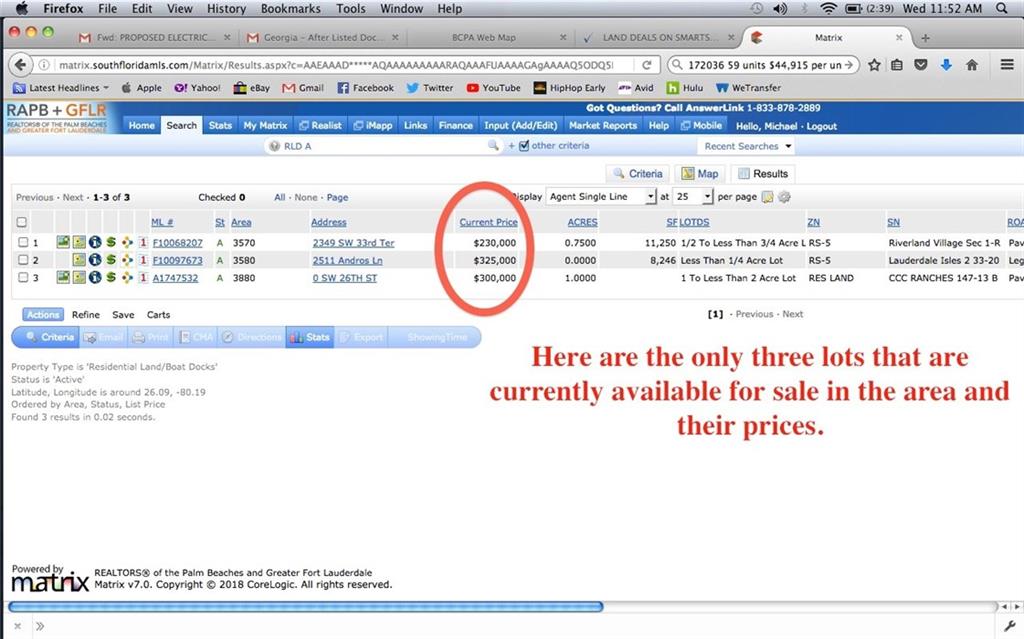Switch to the Map view tab

pos(699,173)
